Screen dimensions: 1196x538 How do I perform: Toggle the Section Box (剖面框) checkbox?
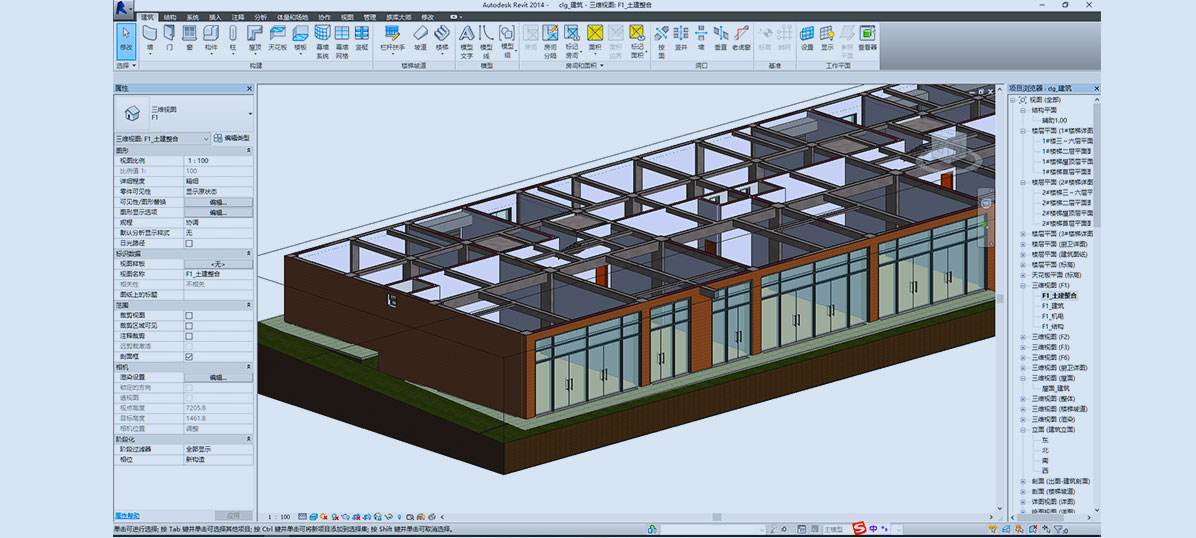click(189, 356)
